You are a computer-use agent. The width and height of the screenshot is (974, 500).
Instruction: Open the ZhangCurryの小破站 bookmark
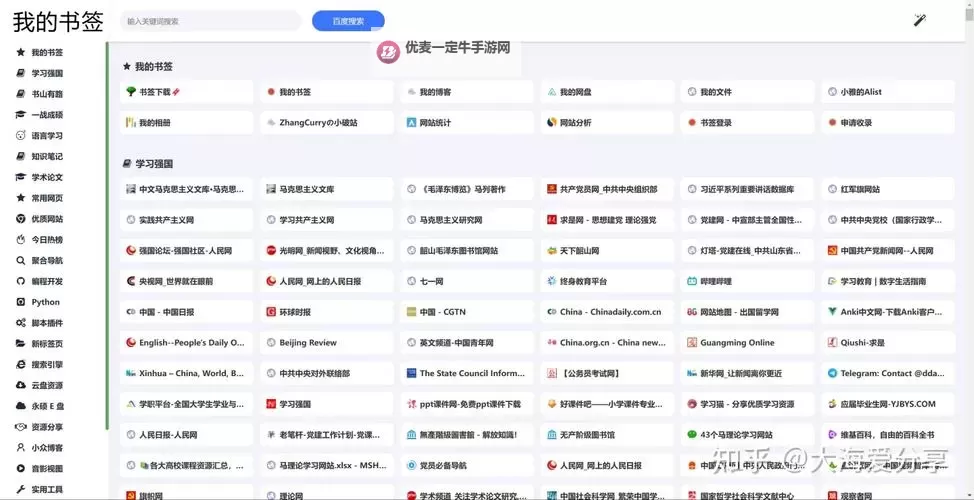[x=327, y=123]
